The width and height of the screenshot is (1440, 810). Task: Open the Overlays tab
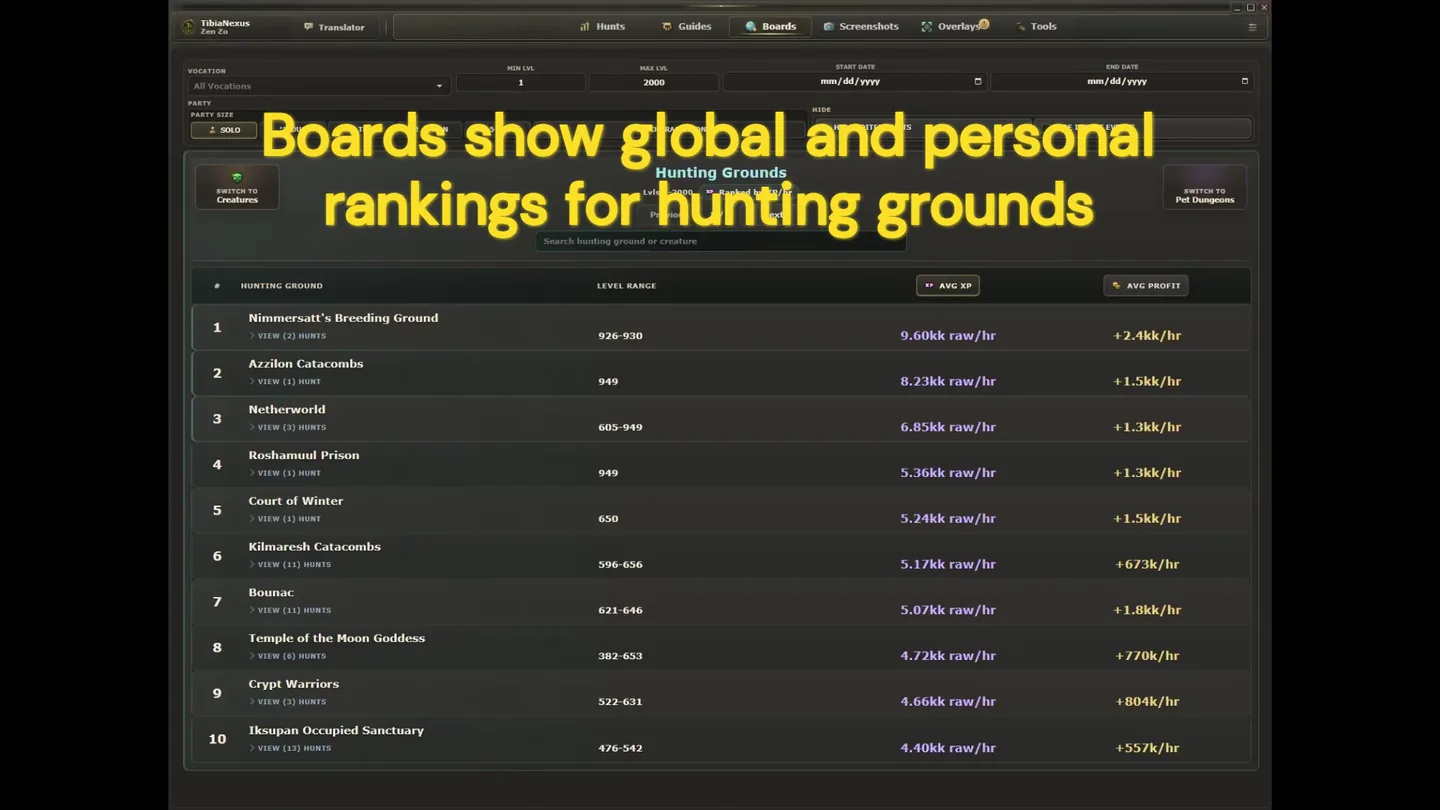coord(951,26)
